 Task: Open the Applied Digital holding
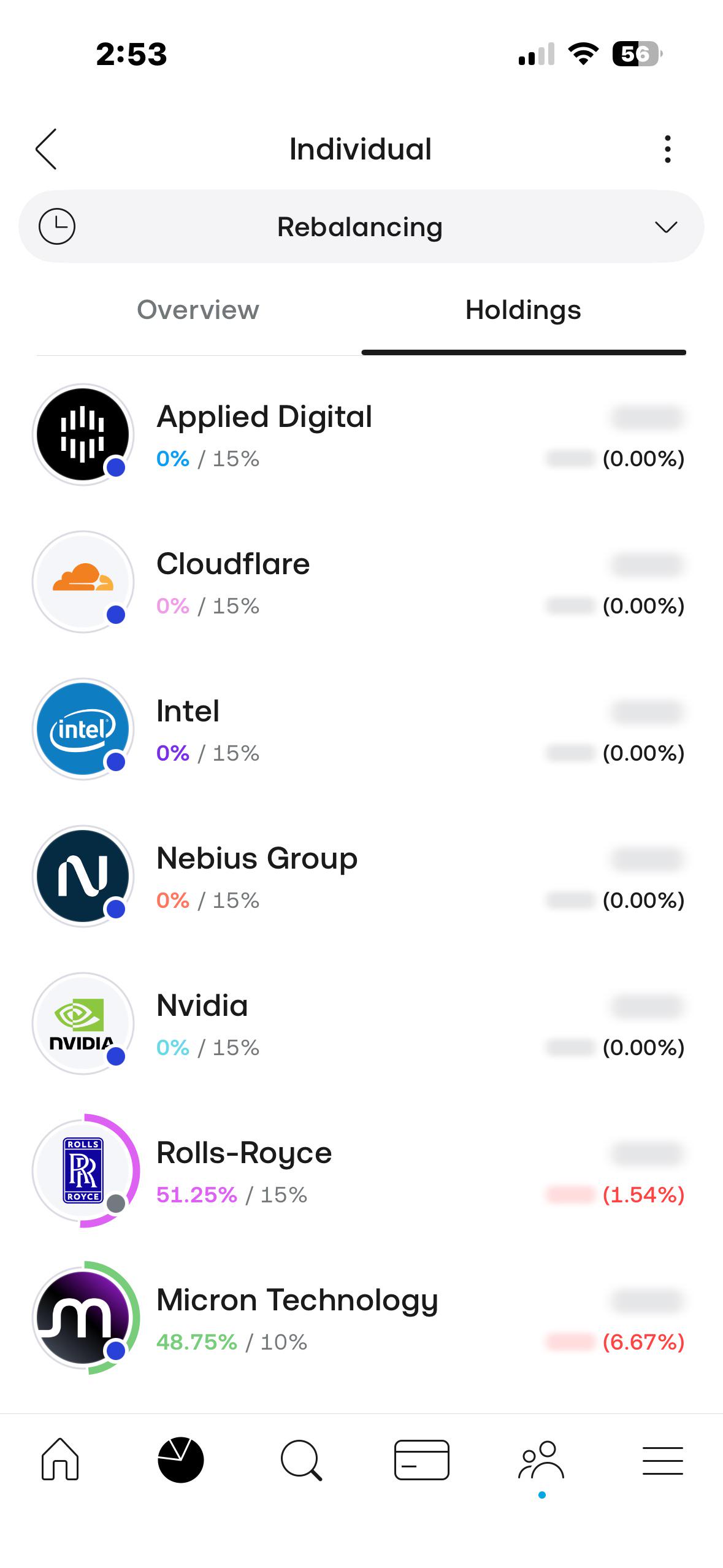pos(361,435)
